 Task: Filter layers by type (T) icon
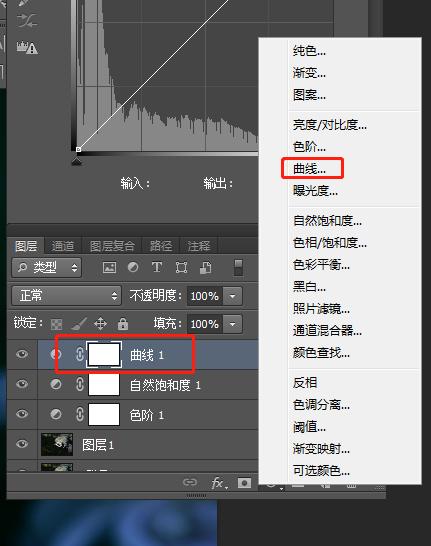pyautogui.click(x=157, y=267)
